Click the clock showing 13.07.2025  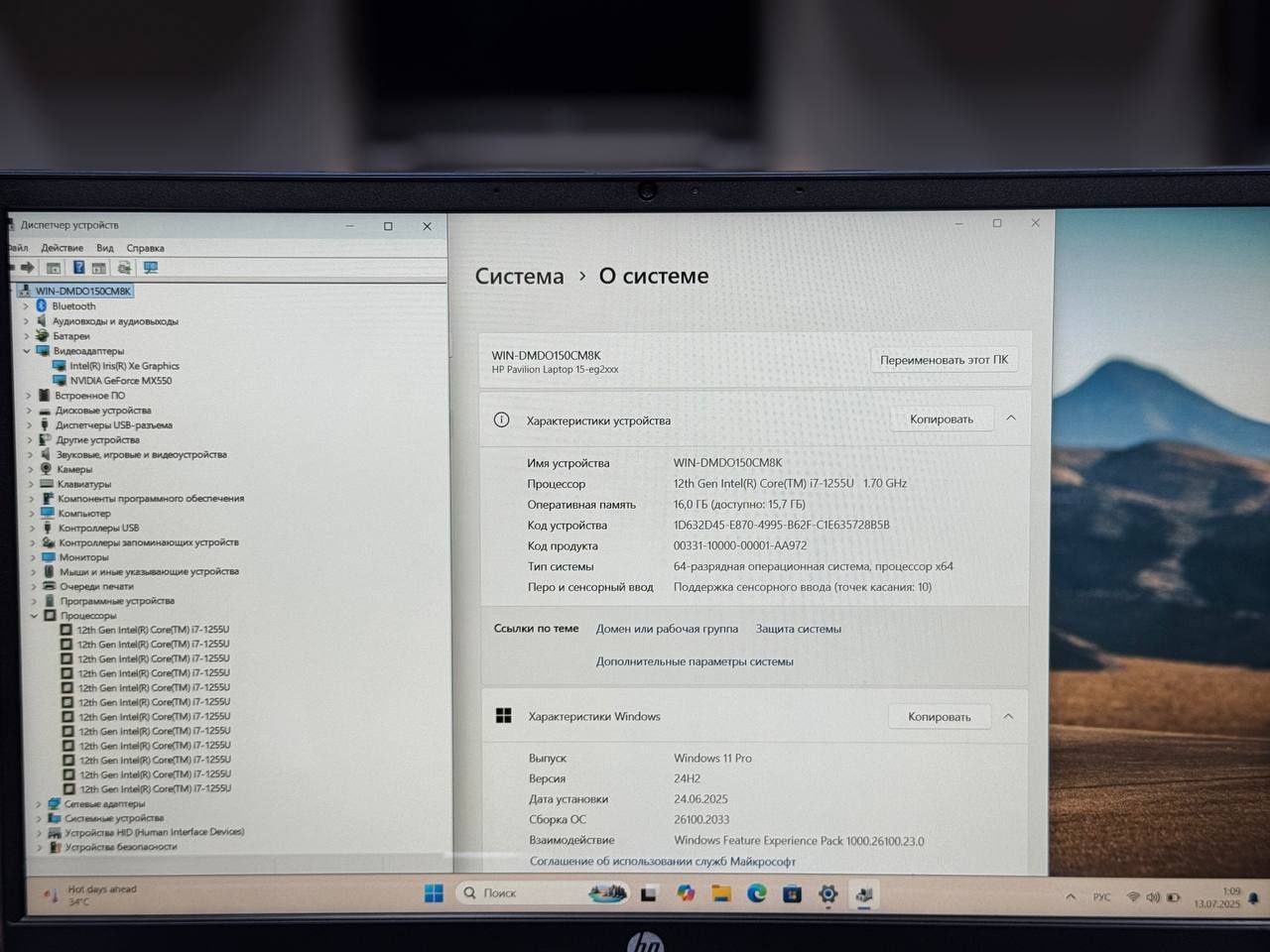(x=1217, y=898)
